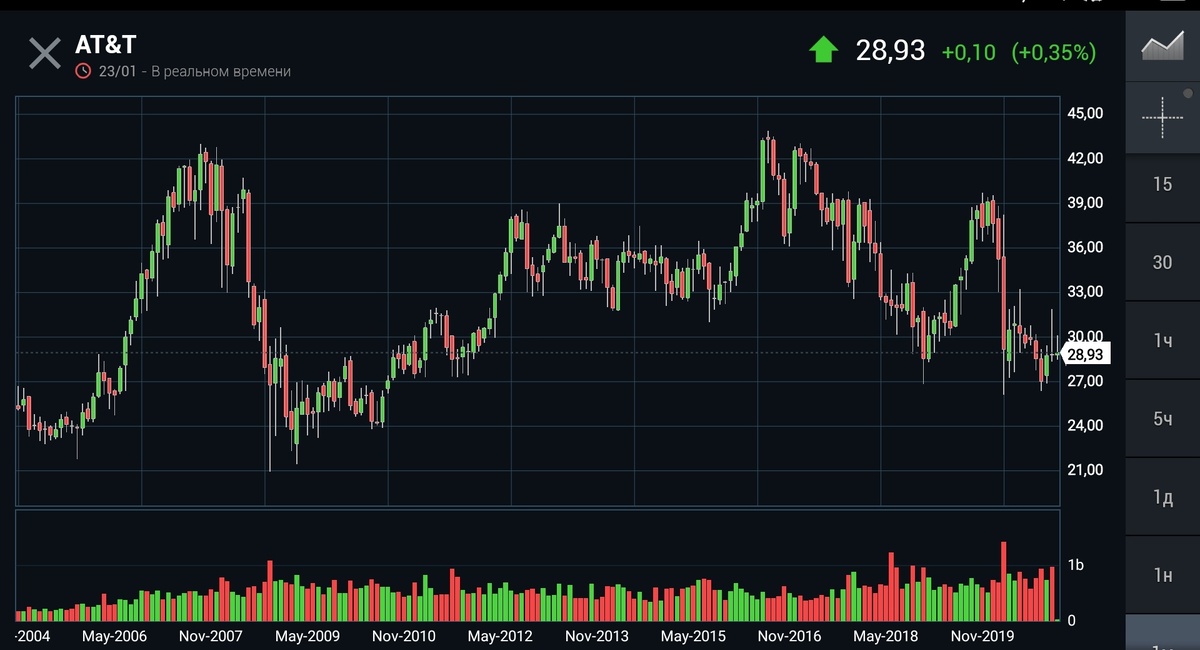
Task: Tap the May-2012 date axis label
Action: (500, 636)
